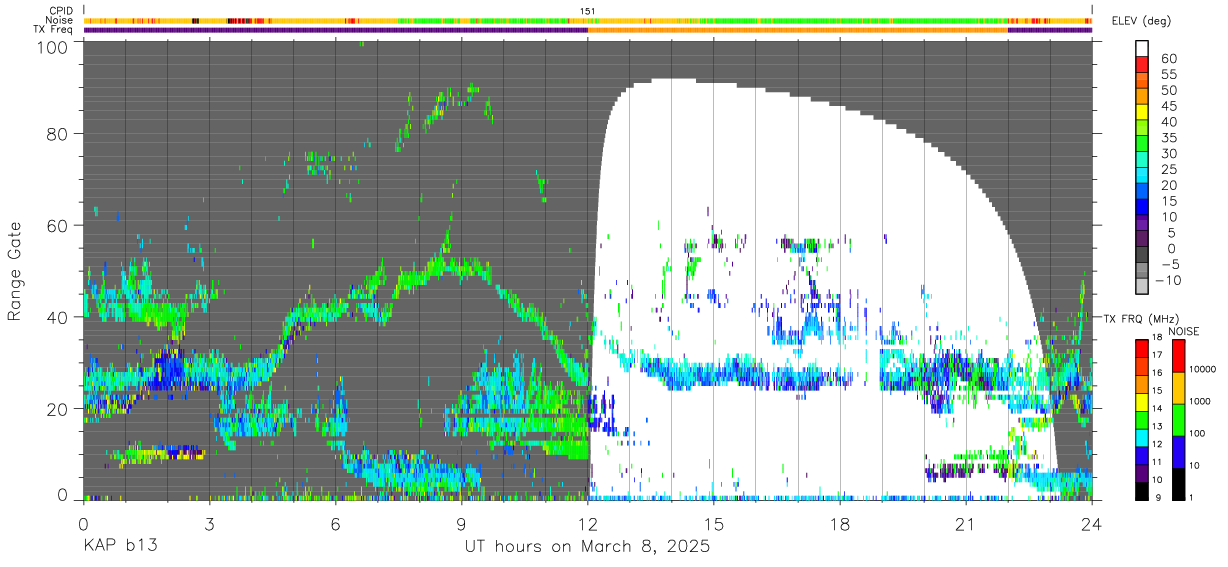1228x567 pixels.
Task: Click the 10000 label on NOISE legend
Action: (x=1202, y=370)
